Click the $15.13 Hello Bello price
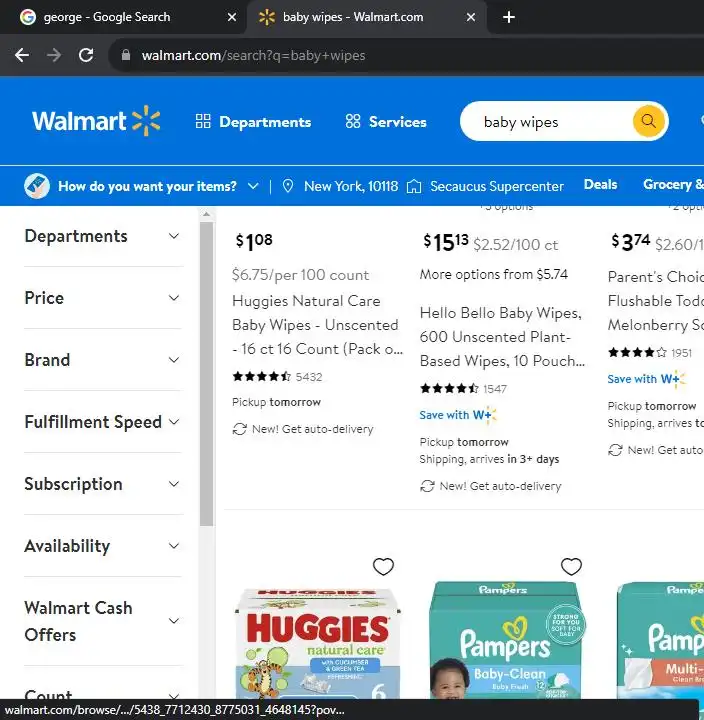Image resolution: width=704 pixels, height=720 pixels. pos(445,242)
